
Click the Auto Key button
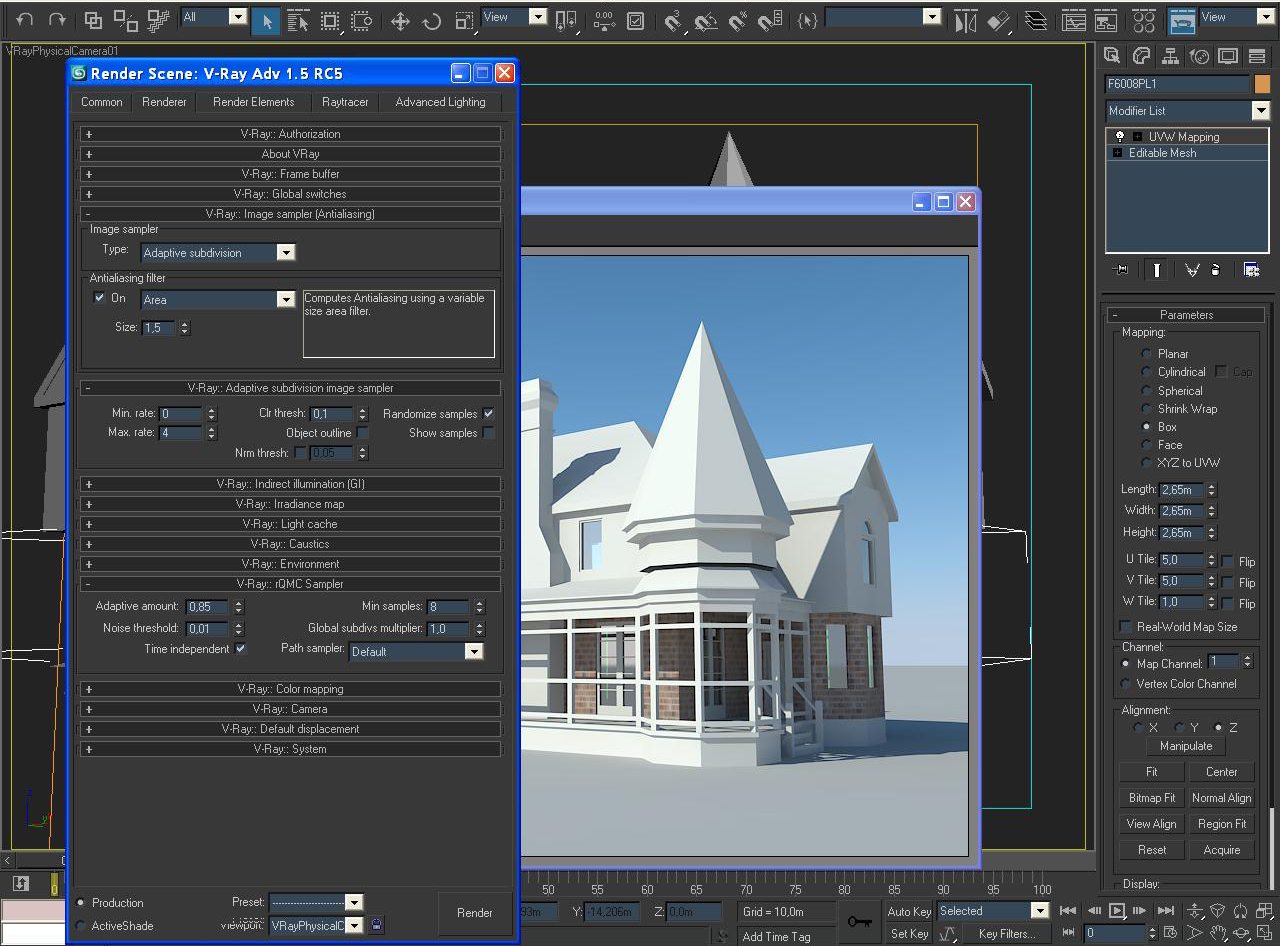(x=909, y=912)
